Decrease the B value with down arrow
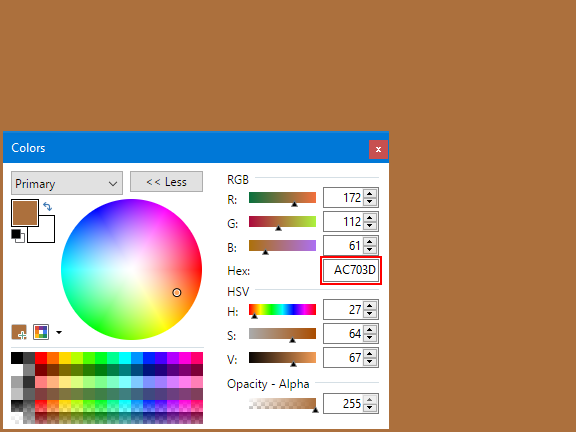Viewport: 576px width, 432px height. click(370, 250)
